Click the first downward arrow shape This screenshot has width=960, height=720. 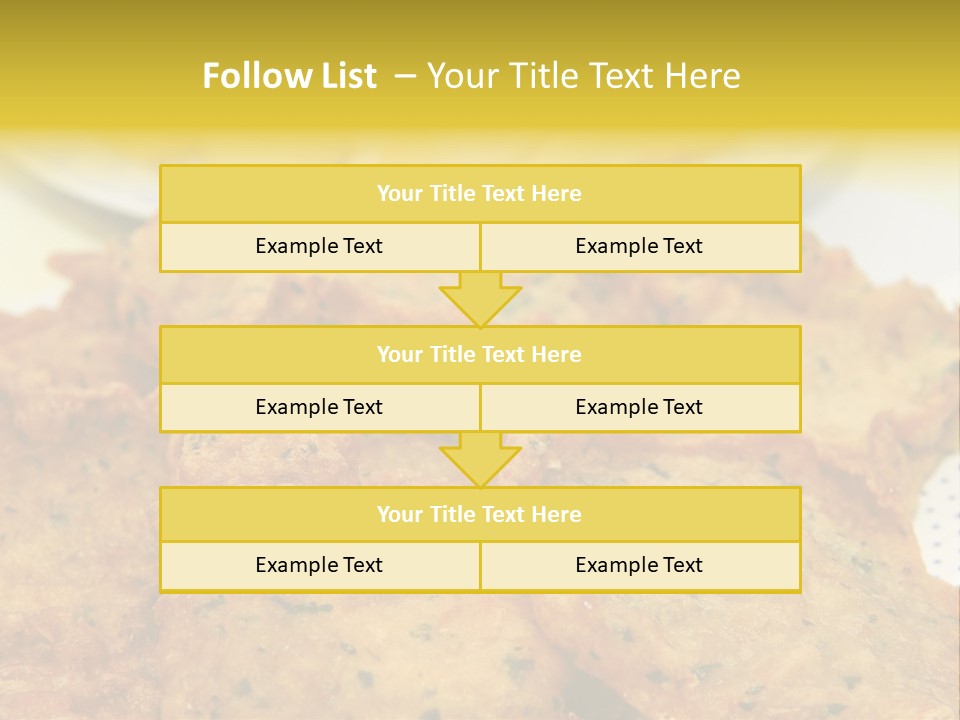click(480, 300)
